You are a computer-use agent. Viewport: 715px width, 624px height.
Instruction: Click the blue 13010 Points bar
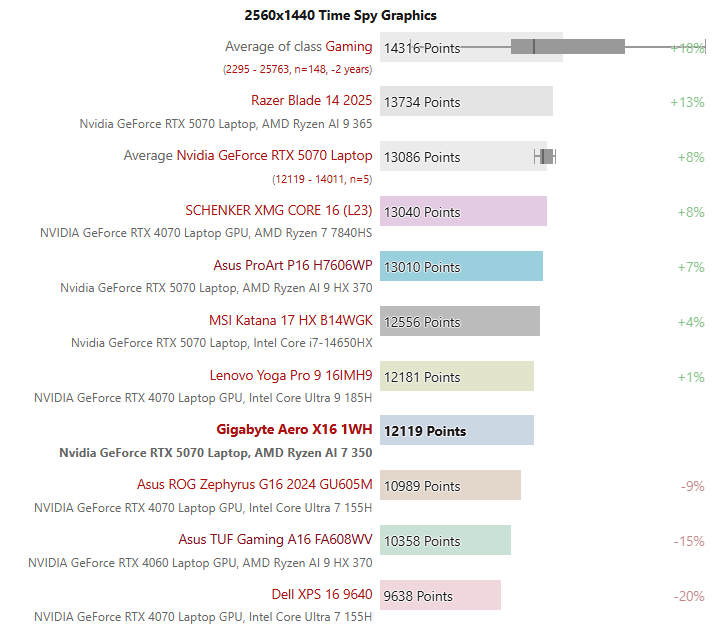pyautogui.click(x=461, y=266)
